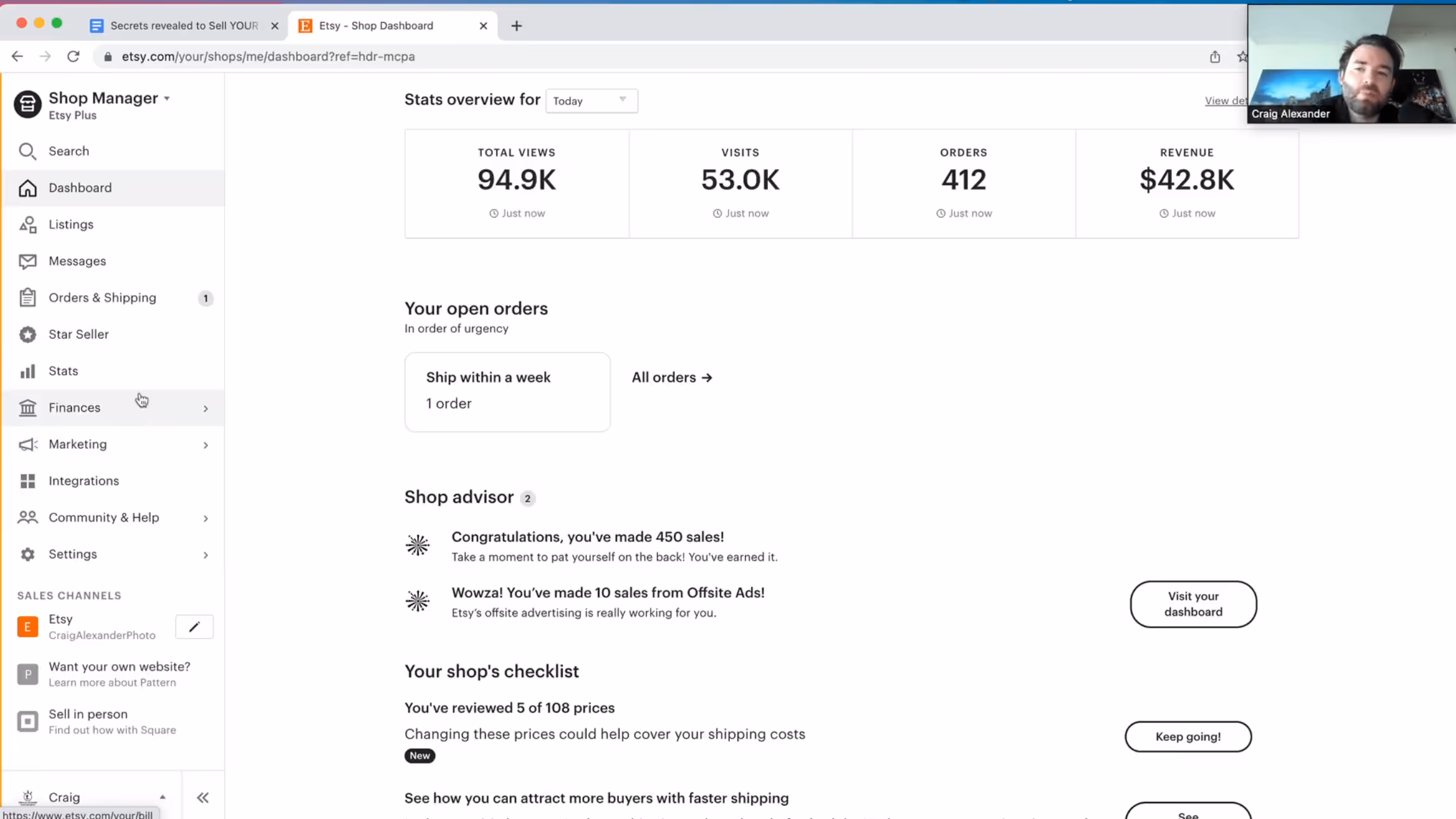Edit Etsy sales channel pencil icon
This screenshot has height=819, width=1456.
click(x=194, y=627)
